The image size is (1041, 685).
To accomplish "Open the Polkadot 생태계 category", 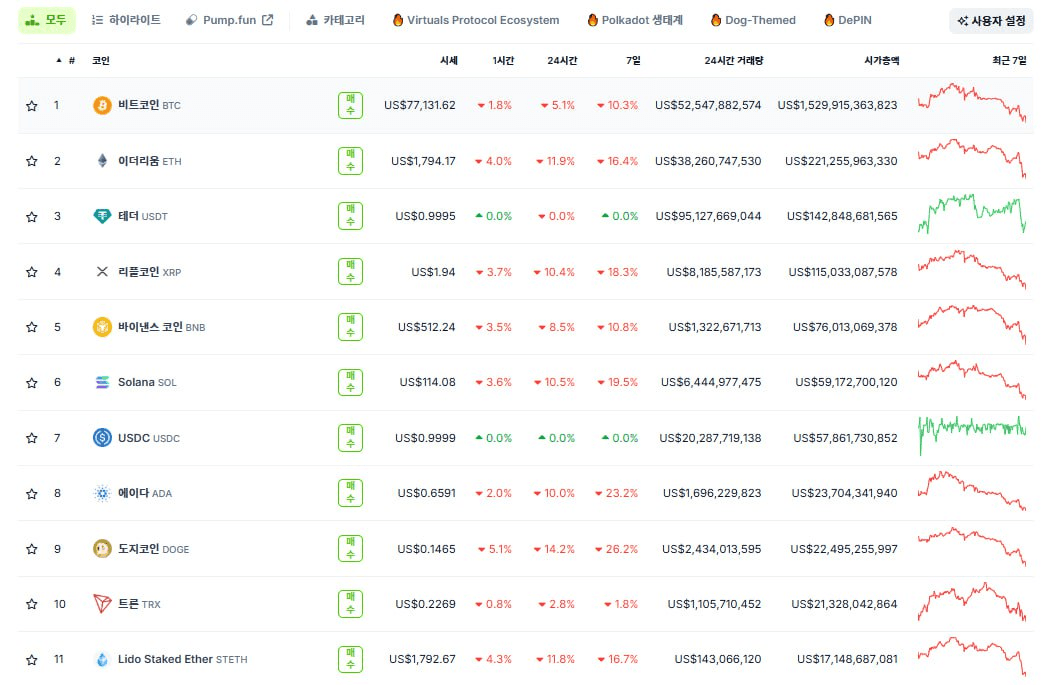I will 635,21.
